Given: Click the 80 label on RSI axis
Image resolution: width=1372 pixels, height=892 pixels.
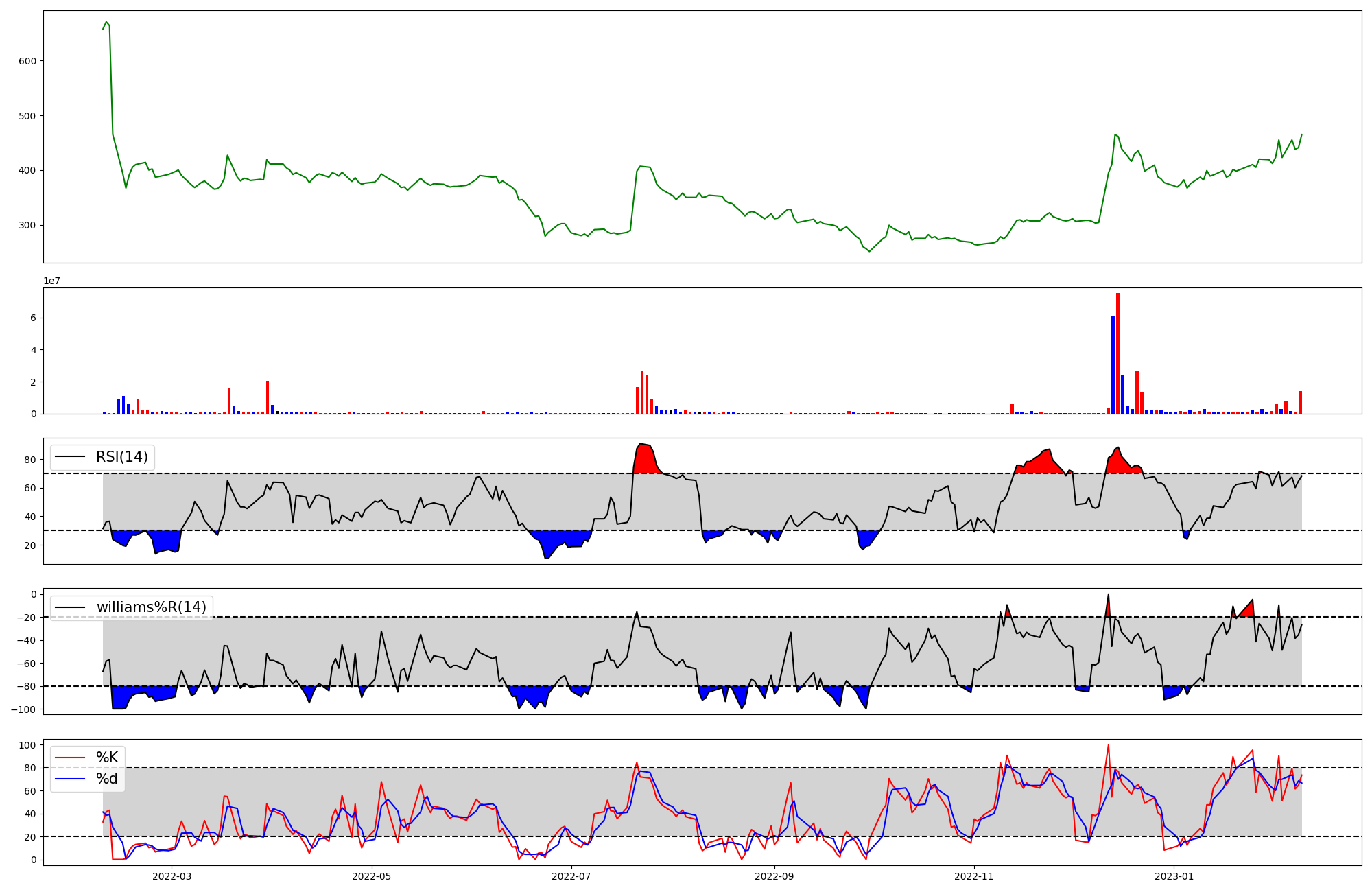Looking at the screenshot, I should coord(31,460).
